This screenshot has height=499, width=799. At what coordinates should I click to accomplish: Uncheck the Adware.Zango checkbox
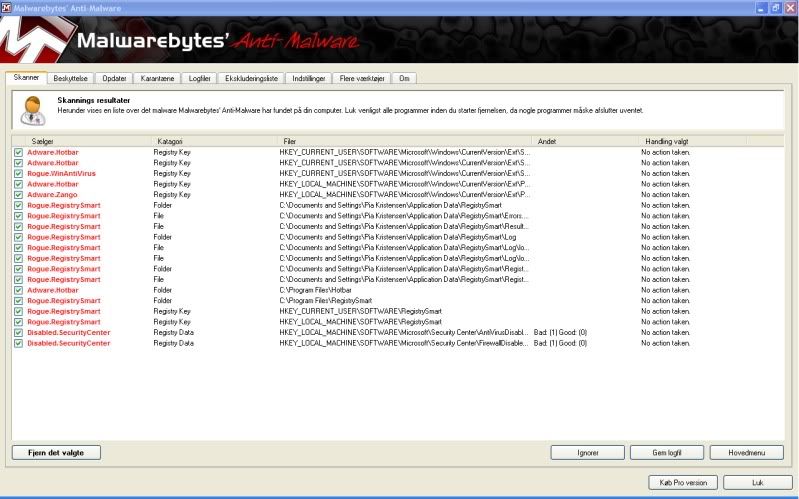(18, 195)
